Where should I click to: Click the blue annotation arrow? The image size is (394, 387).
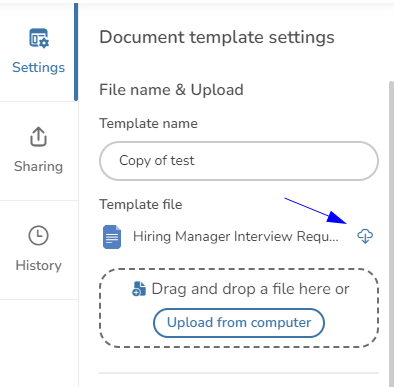click(x=315, y=211)
